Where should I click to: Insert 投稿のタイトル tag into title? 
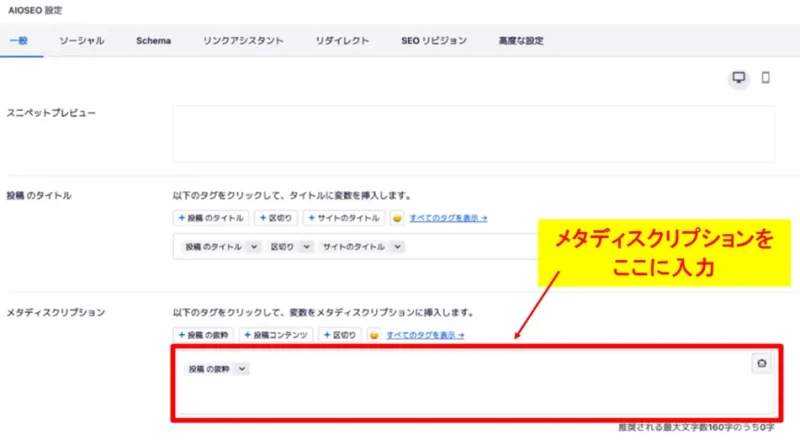[x=211, y=218]
